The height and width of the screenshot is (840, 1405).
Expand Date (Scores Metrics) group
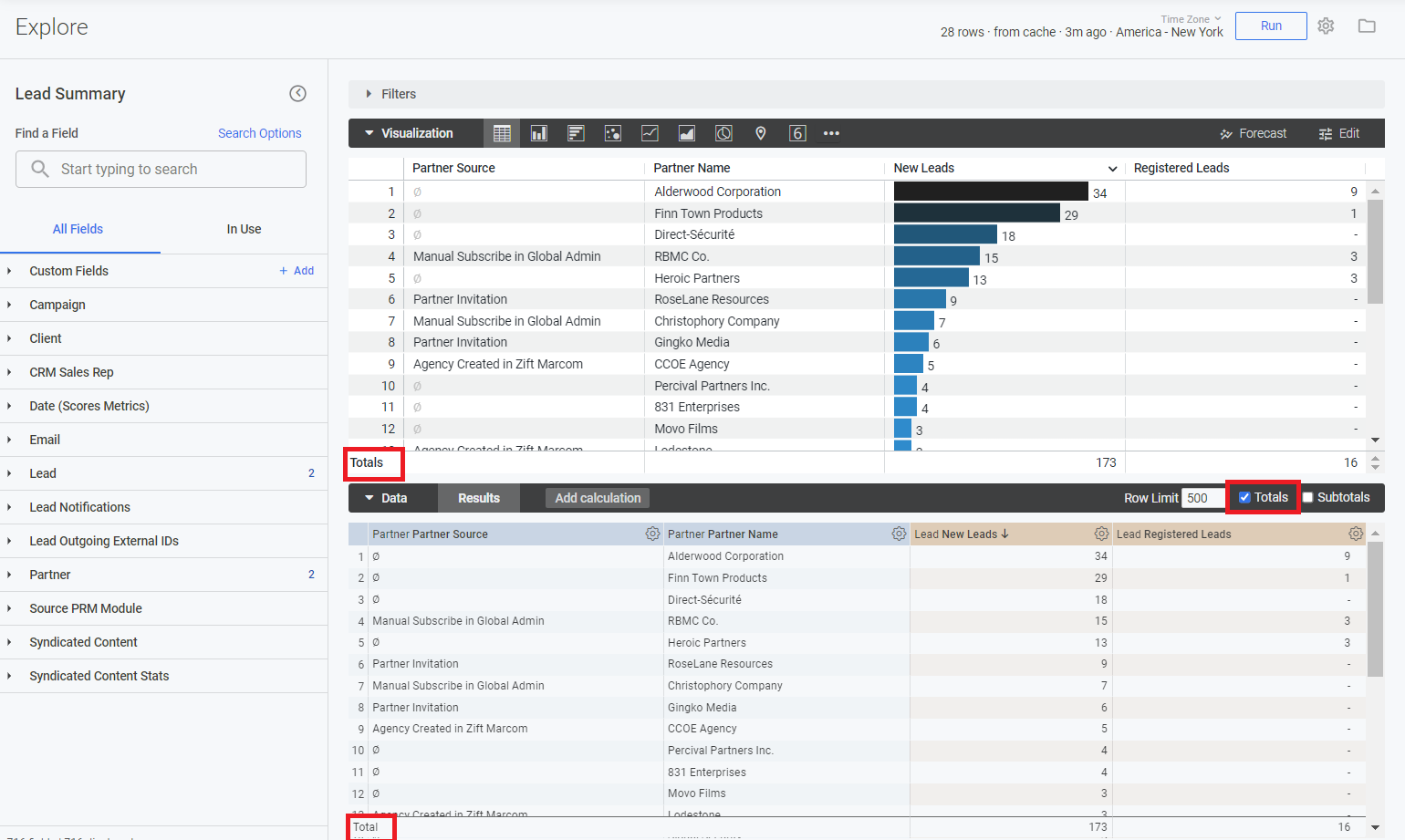(x=163, y=406)
